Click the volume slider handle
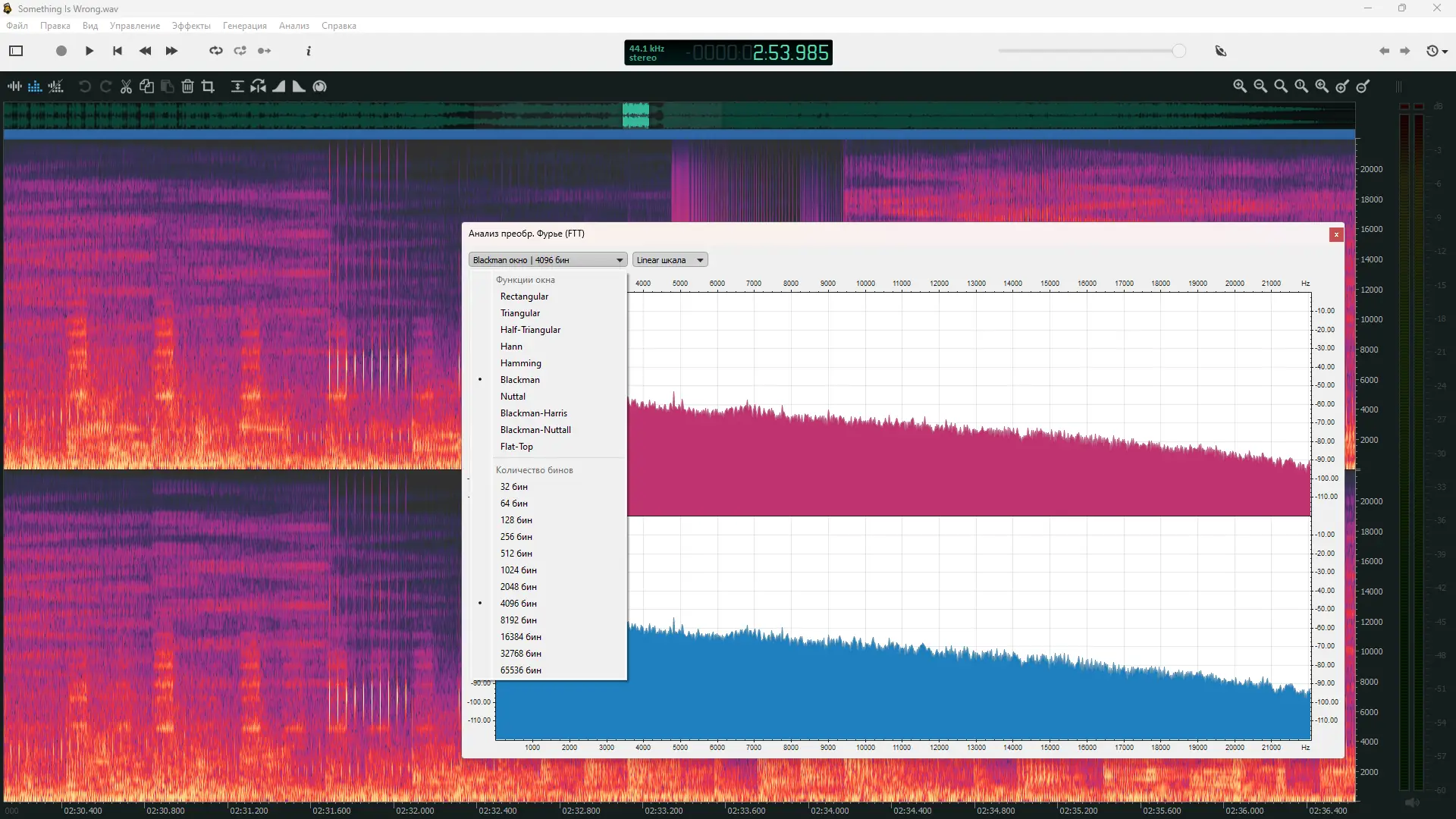The width and height of the screenshot is (1456, 819). [x=1178, y=51]
